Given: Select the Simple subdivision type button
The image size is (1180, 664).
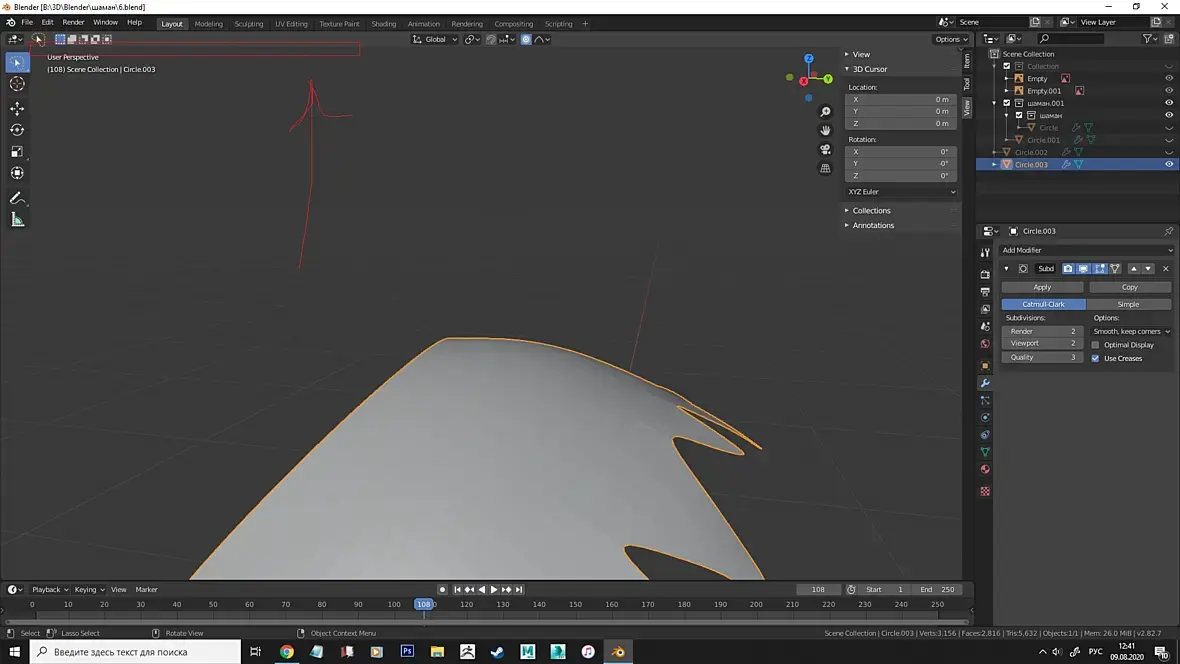Looking at the screenshot, I should coord(1128,304).
